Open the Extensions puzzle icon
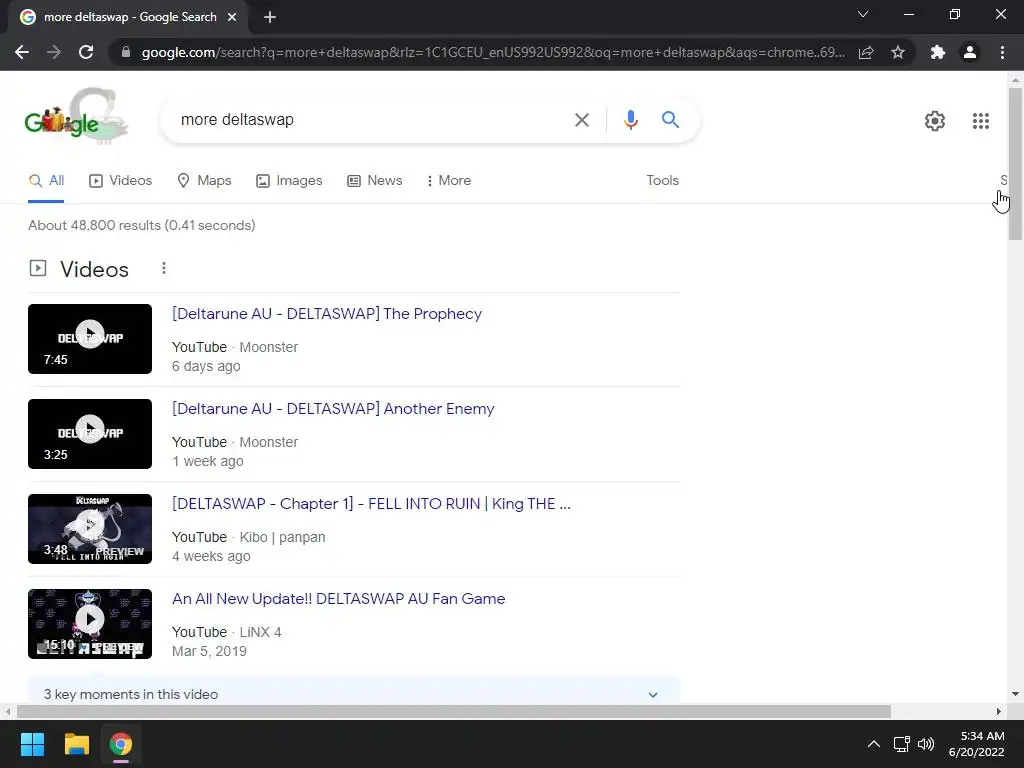 coord(938,52)
